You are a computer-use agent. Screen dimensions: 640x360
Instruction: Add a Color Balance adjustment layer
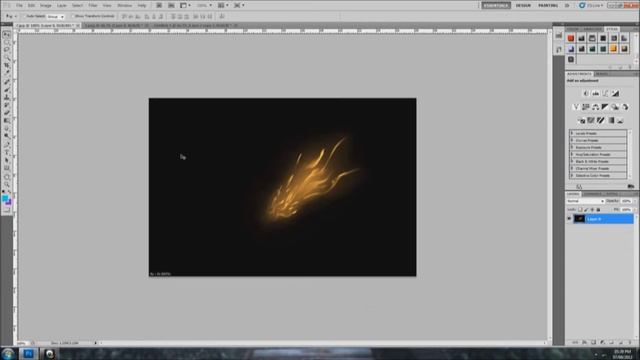(x=596, y=107)
